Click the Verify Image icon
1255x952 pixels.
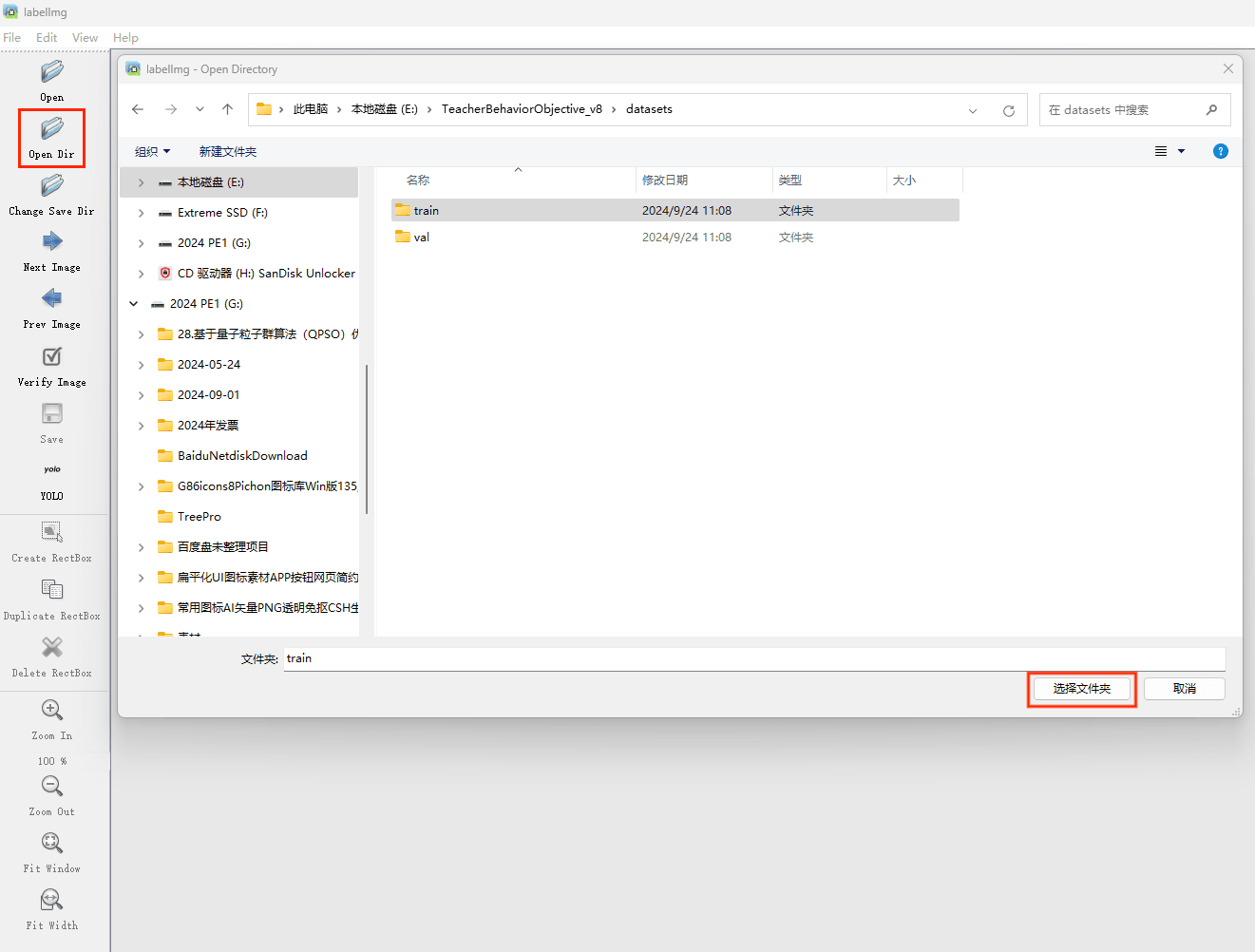click(x=52, y=357)
